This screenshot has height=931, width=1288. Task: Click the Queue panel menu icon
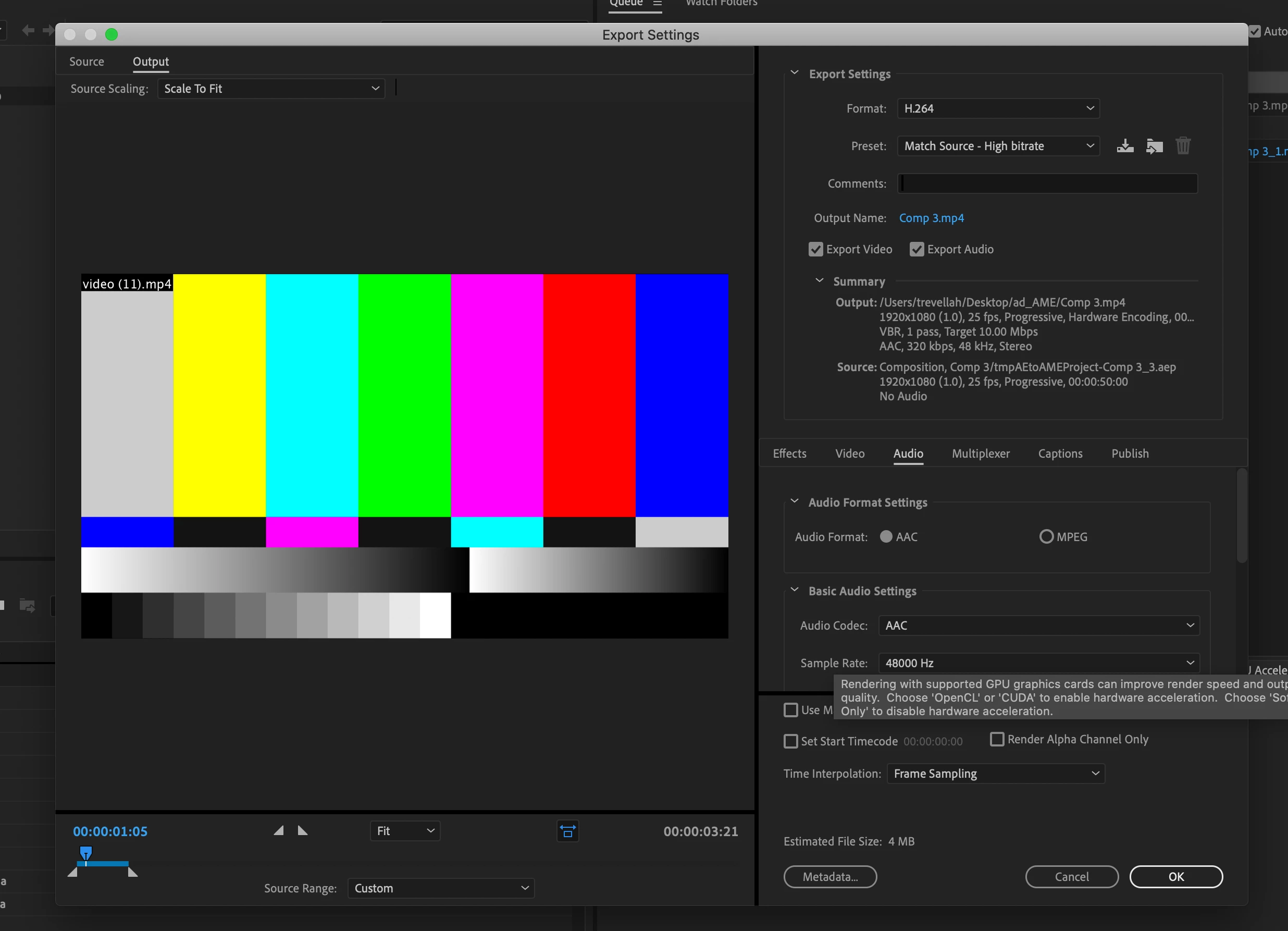pos(657,4)
